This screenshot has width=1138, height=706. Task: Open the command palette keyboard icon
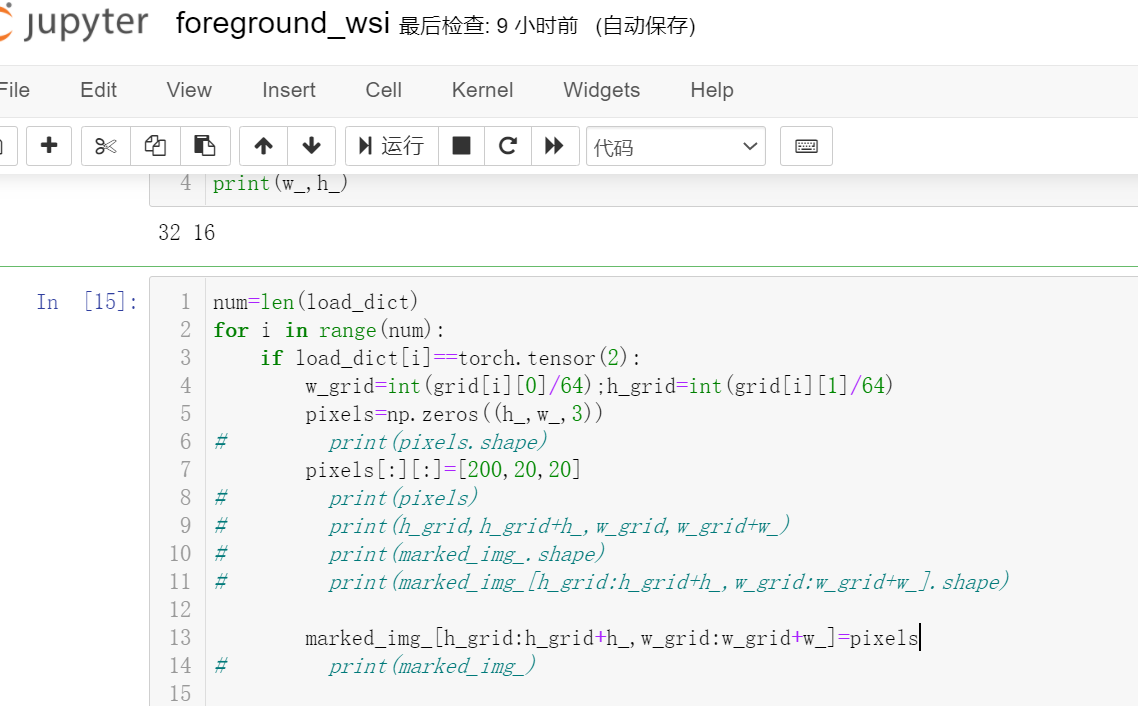coord(806,145)
